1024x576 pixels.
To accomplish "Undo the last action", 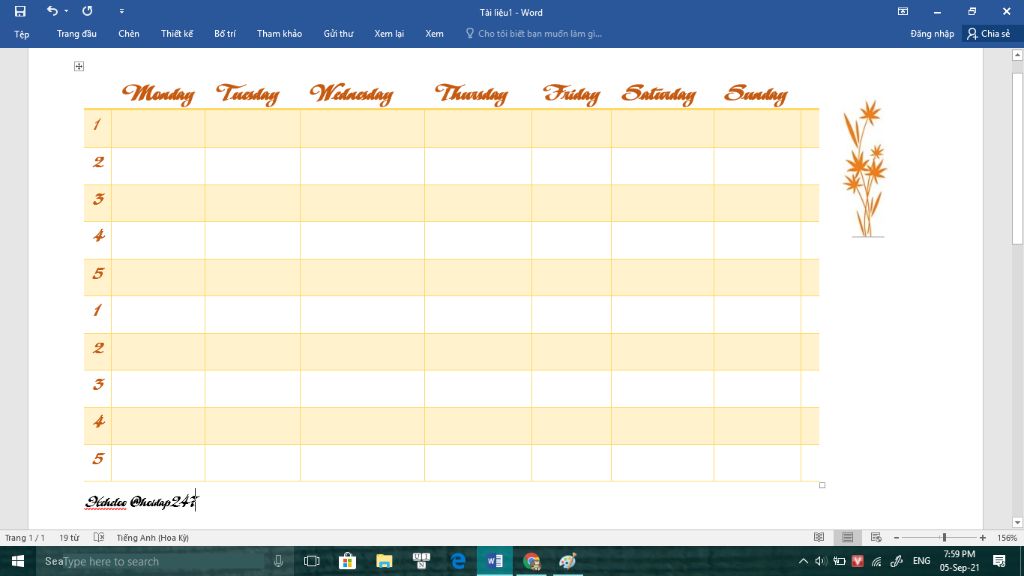I will point(52,11).
